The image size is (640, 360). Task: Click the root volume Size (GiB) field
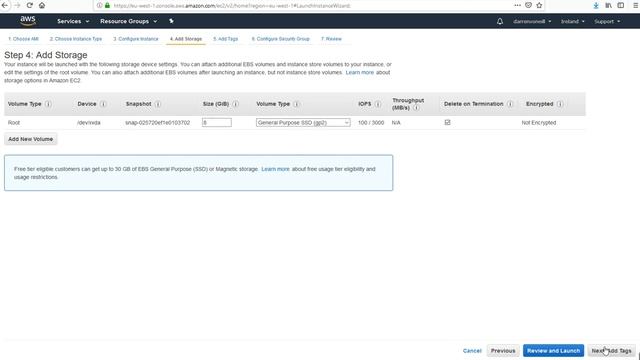[x=217, y=122]
